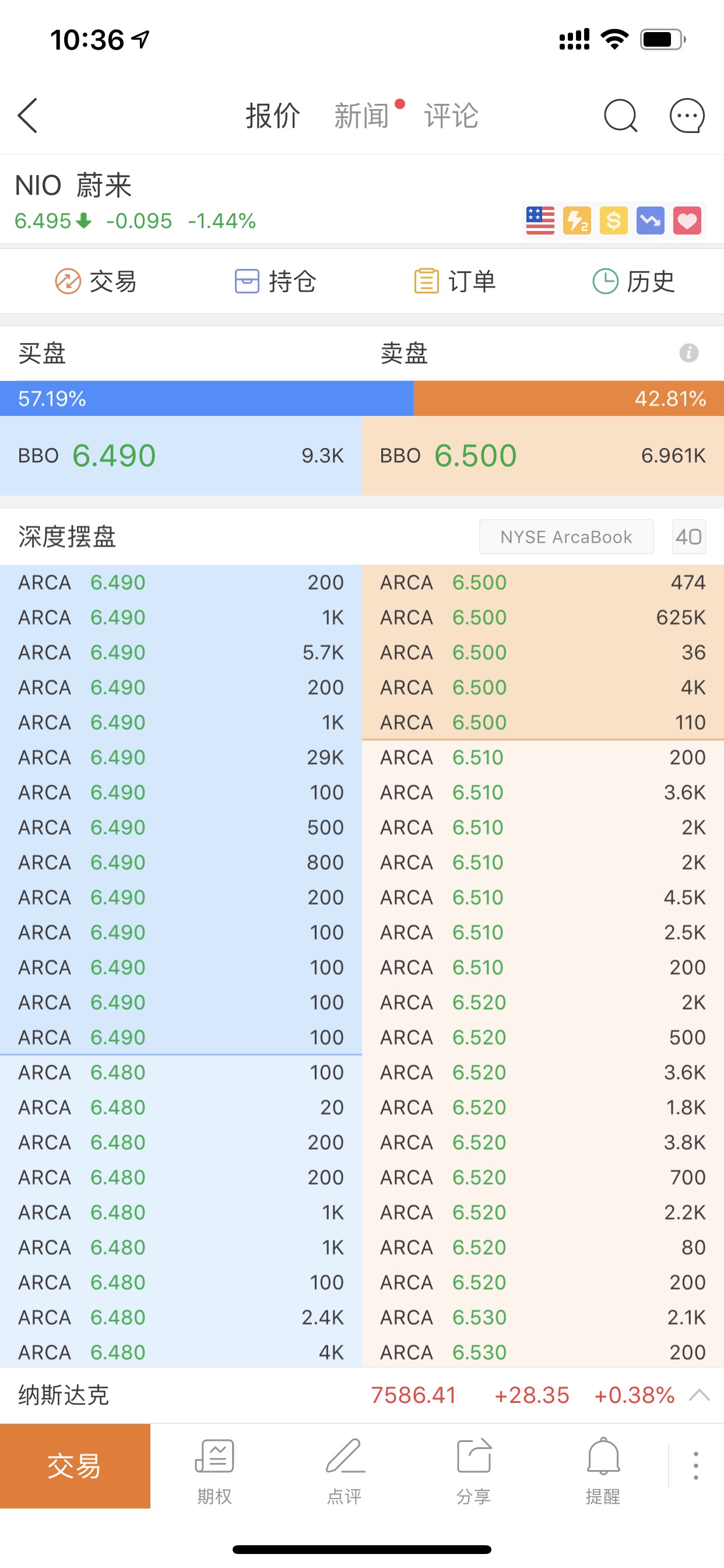Expand the 纳斯达克 index bar chevron
The image size is (724, 1568).
(699, 1395)
